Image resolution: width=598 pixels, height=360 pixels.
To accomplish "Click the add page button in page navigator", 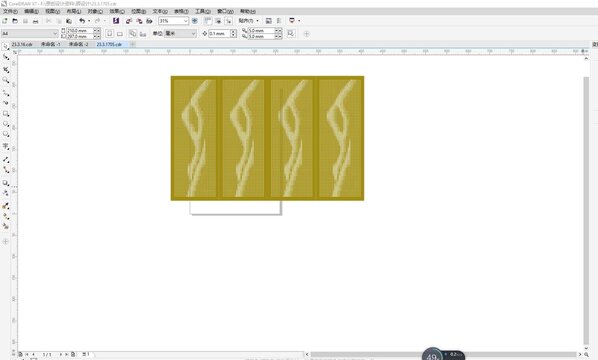I will tap(73, 354).
